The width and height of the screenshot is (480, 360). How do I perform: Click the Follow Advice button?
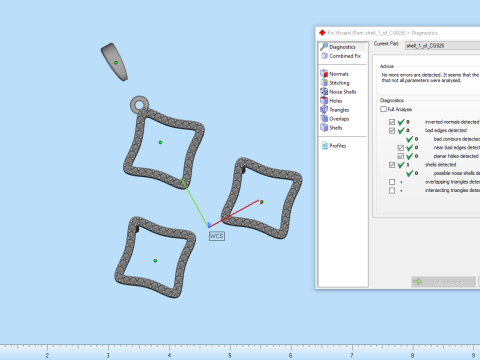coord(443,282)
